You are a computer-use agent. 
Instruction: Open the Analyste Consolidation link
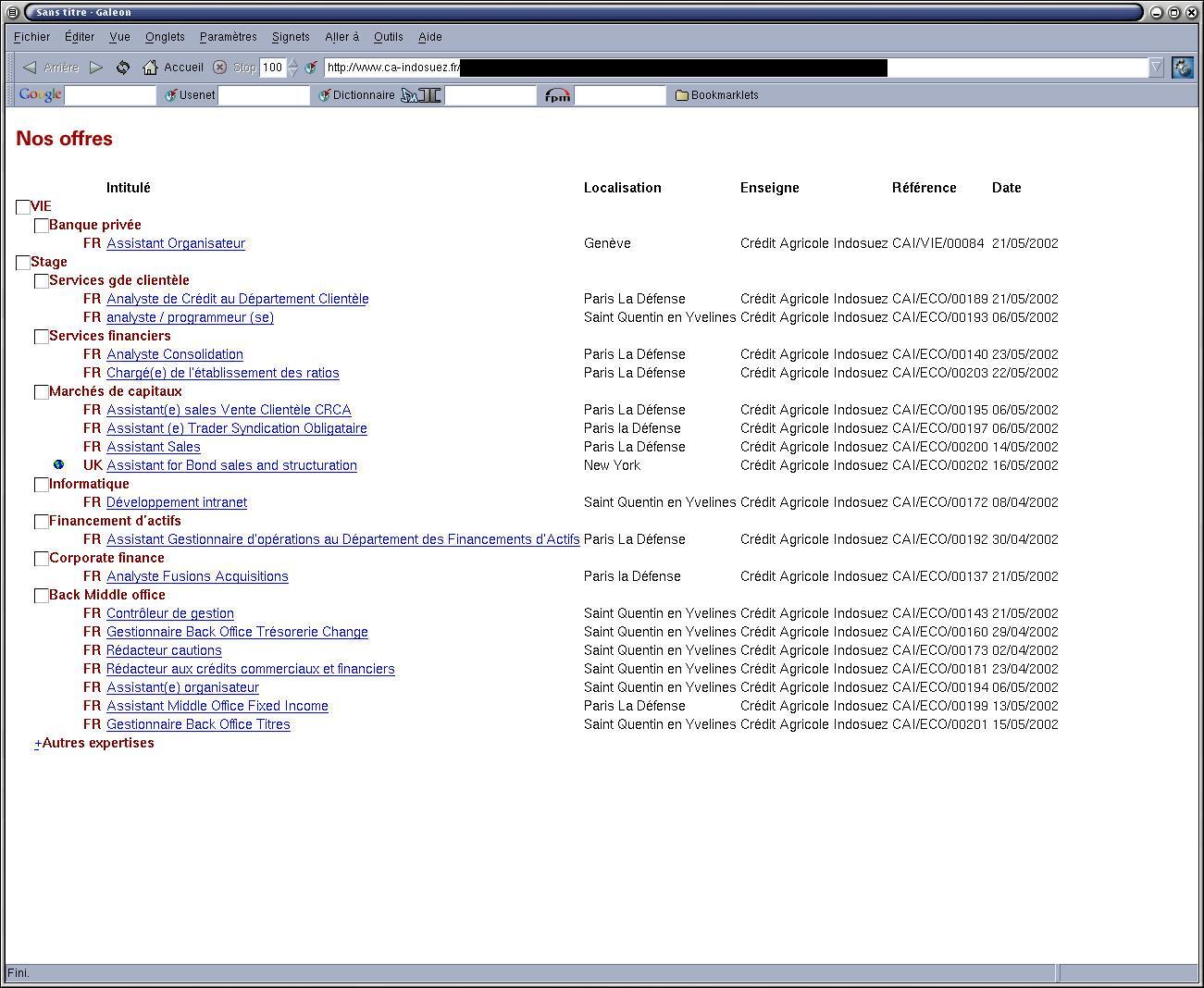(x=175, y=354)
